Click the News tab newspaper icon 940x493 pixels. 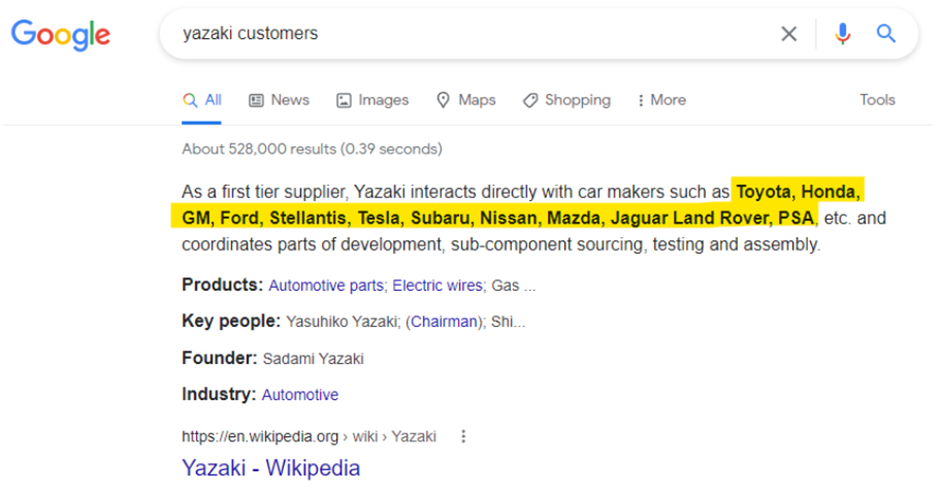[256, 100]
